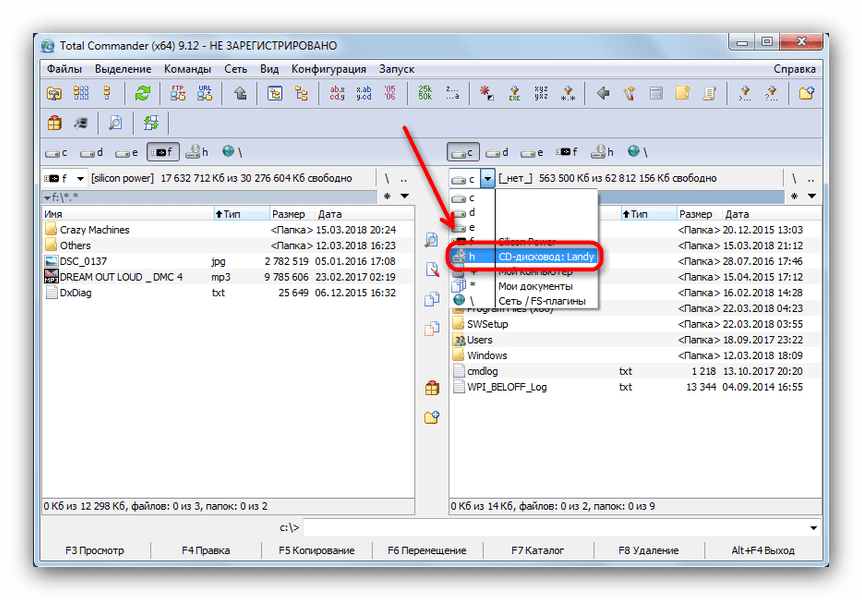Open left panel directory history arrow
862x600 pixels.
point(405,196)
